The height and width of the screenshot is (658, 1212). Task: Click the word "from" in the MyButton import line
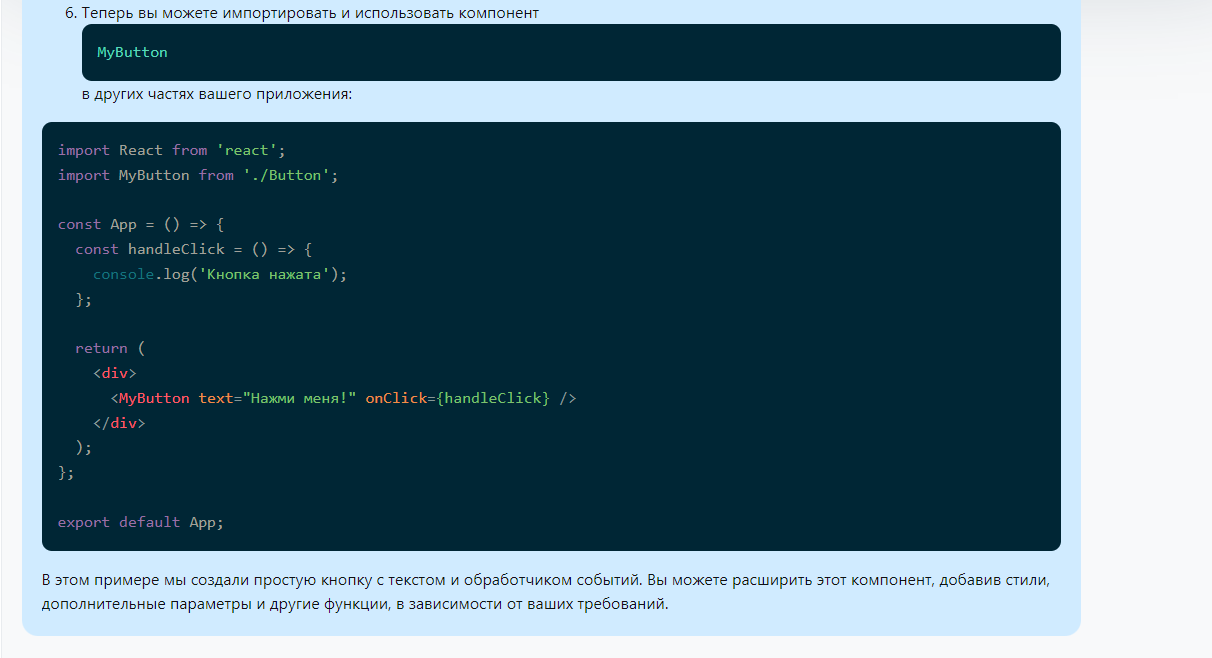tap(216, 175)
